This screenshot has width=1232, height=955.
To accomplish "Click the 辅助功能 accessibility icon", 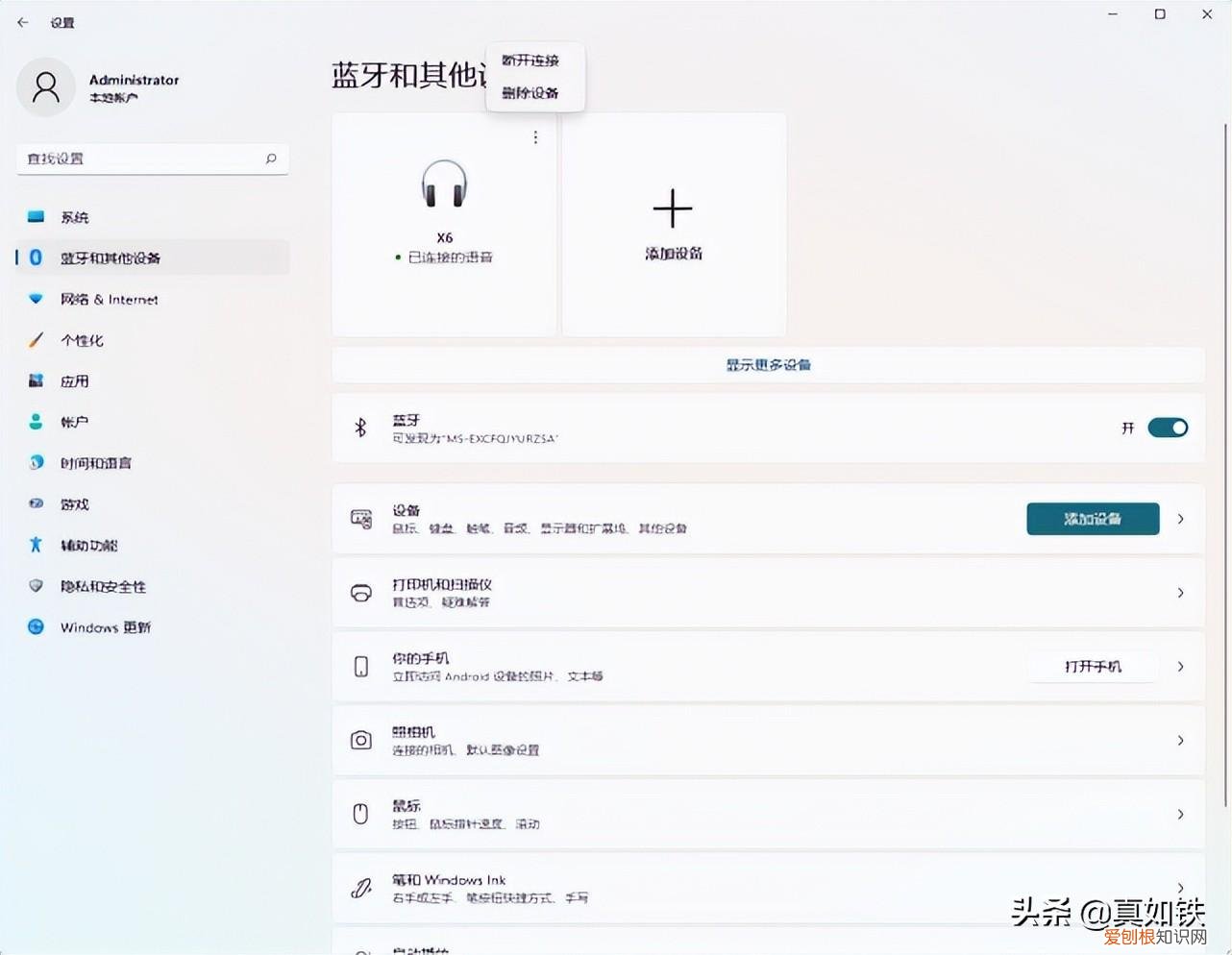I will [x=36, y=546].
